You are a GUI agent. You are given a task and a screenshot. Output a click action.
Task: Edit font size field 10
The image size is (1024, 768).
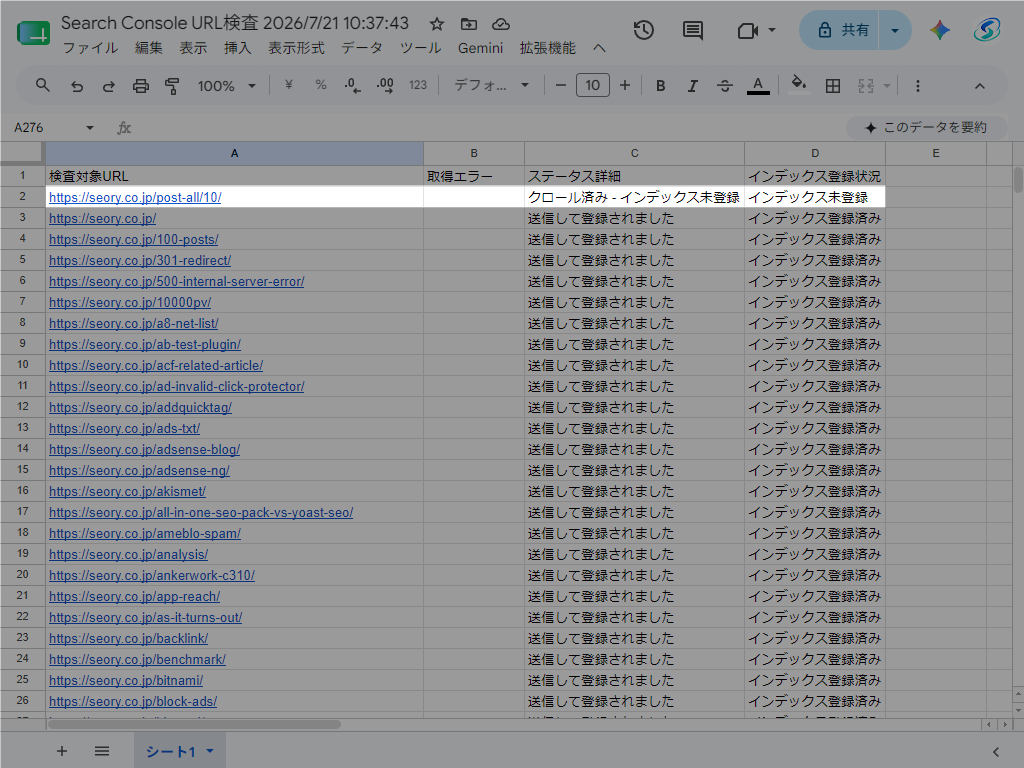click(x=592, y=86)
